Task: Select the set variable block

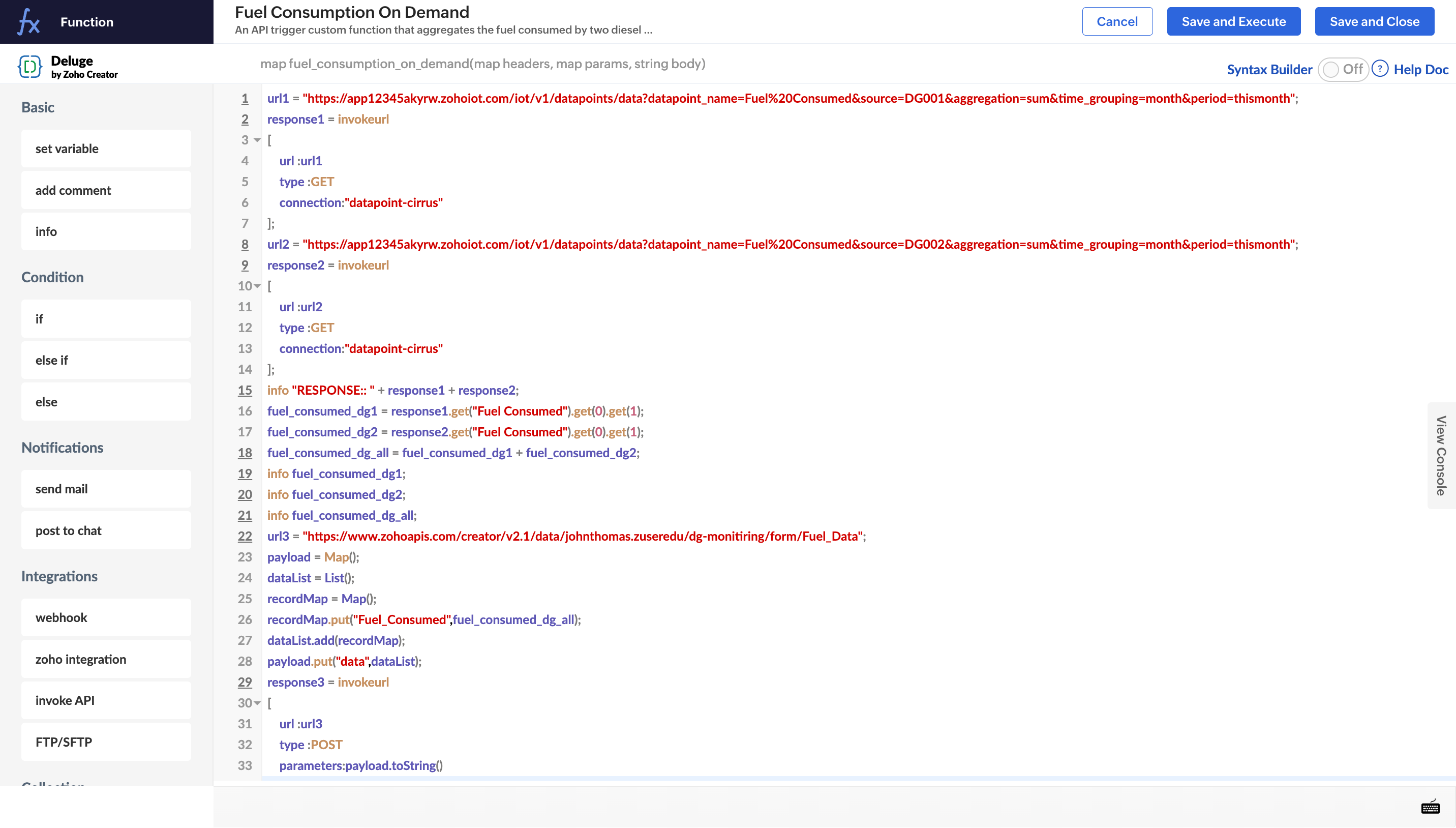Action: (x=106, y=149)
